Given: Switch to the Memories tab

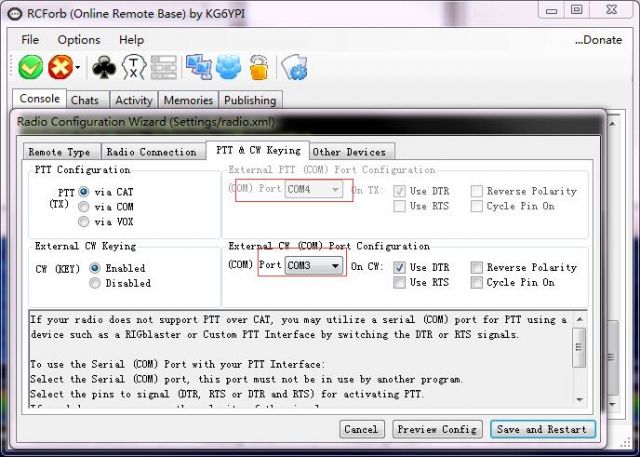Looking at the screenshot, I should (x=188, y=100).
